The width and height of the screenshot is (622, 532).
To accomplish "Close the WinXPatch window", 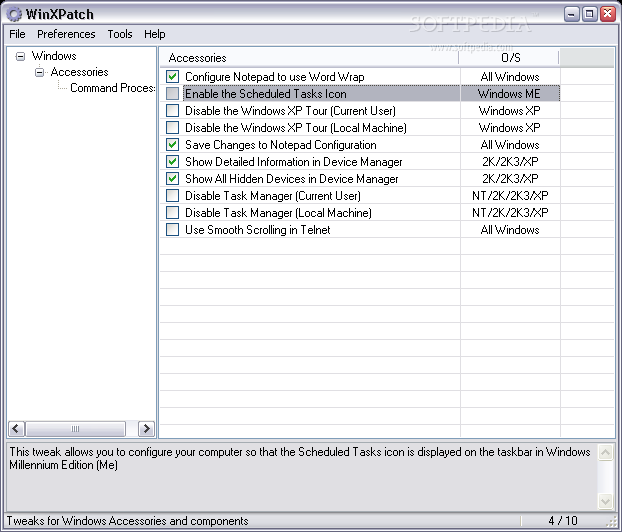I will (608, 14).
